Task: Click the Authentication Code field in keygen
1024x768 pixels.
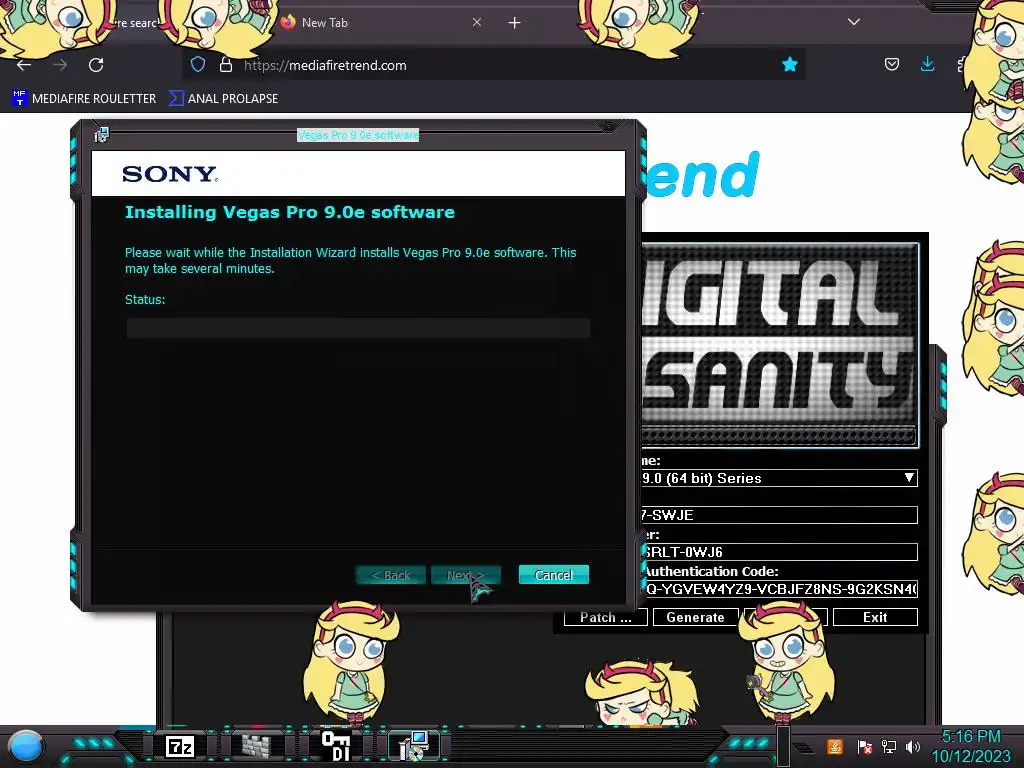Action: (779, 588)
